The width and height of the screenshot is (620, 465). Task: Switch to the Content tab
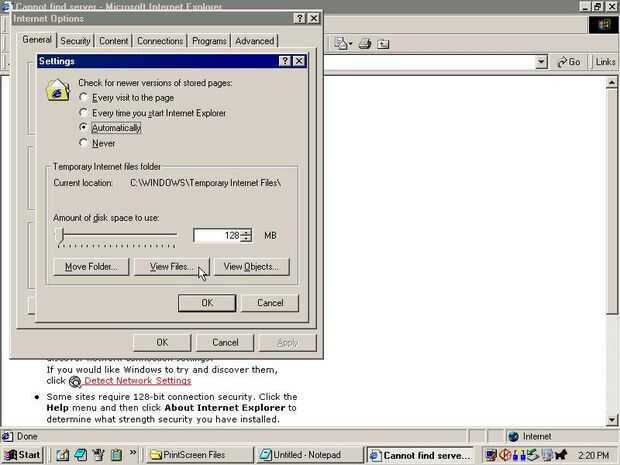coord(113,41)
